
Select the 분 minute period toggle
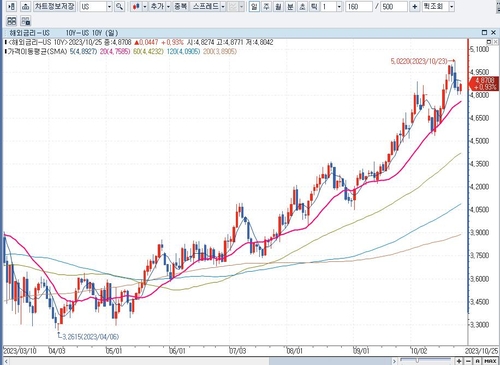coord(290,6)
